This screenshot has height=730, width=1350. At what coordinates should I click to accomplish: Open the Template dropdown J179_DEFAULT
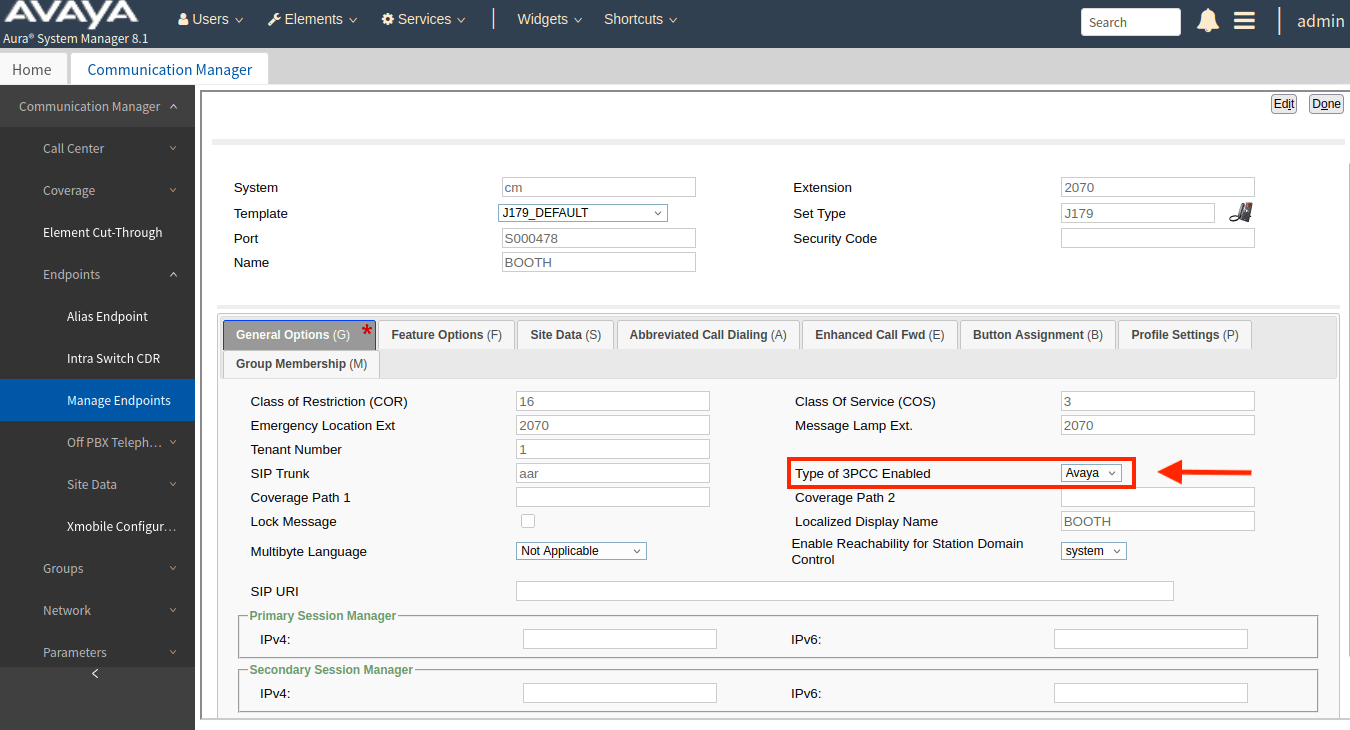tap(582, 213)
